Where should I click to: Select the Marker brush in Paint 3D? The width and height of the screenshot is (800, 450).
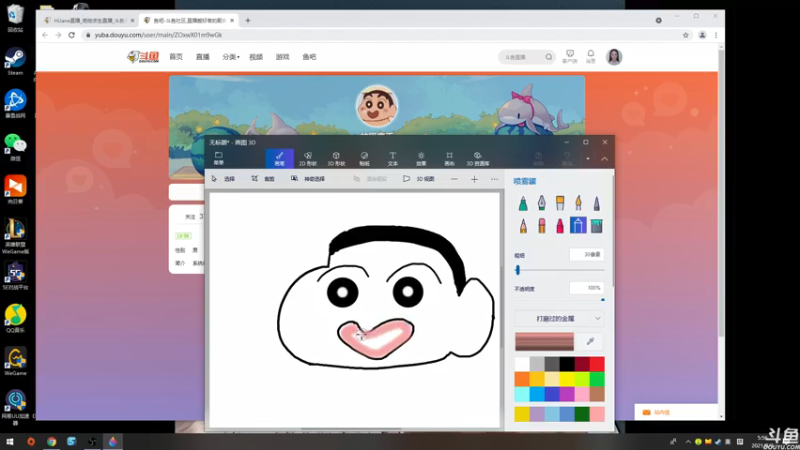[523, 203]
